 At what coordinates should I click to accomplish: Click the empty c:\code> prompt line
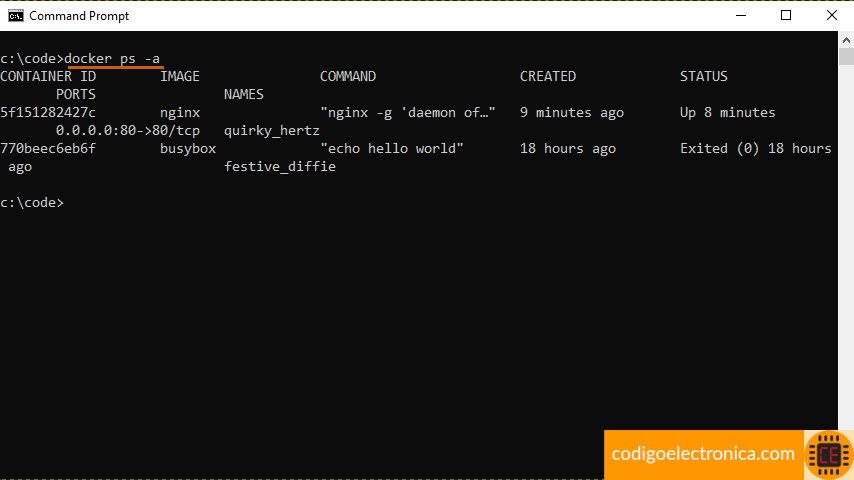32,203
